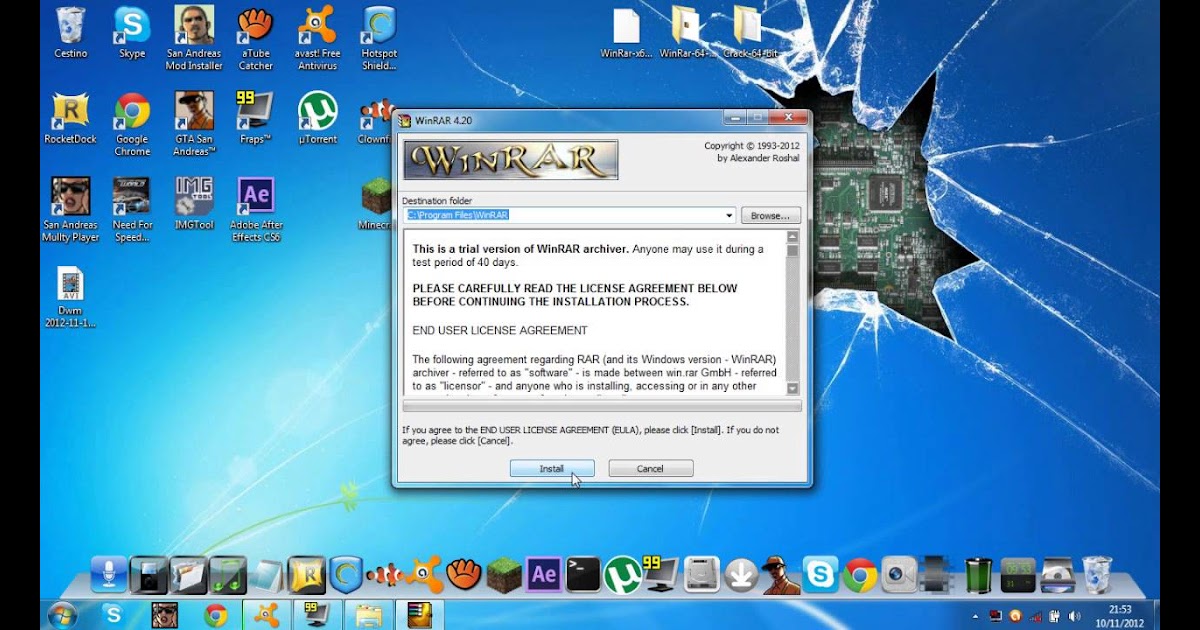Click 'This is a trial version' text
1200x630 pixels.
click(x=520, y=249)
